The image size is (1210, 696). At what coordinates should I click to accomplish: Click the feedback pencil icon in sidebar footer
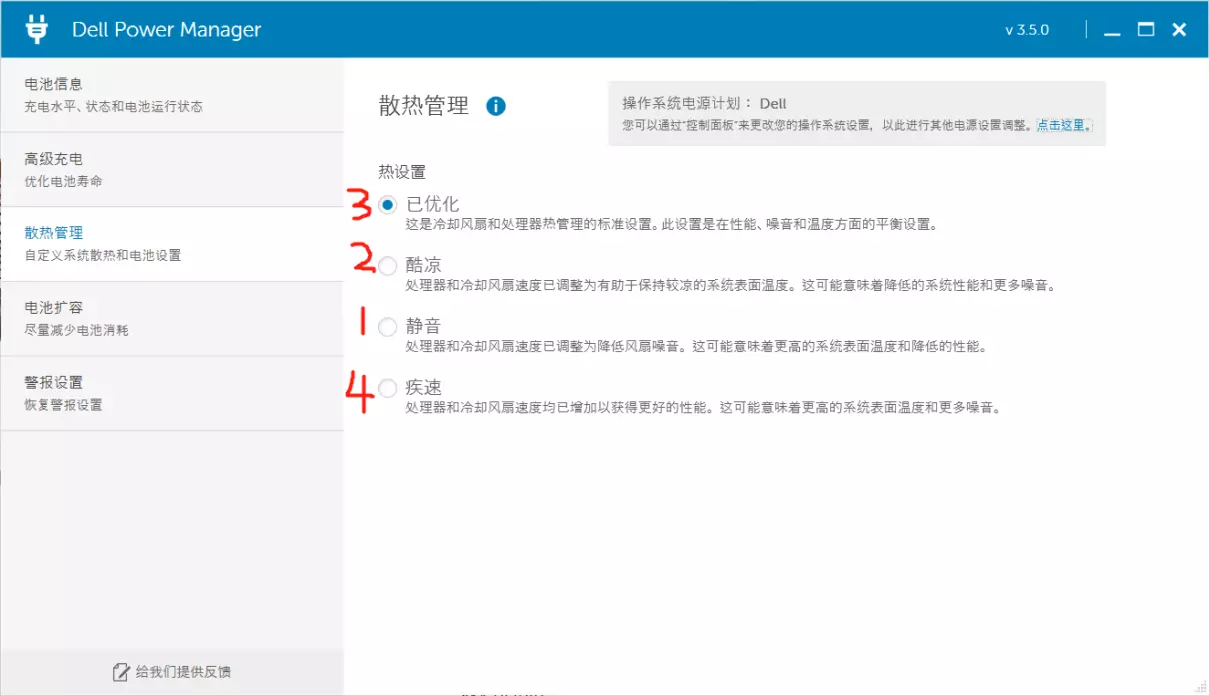[x=121, y=672]
